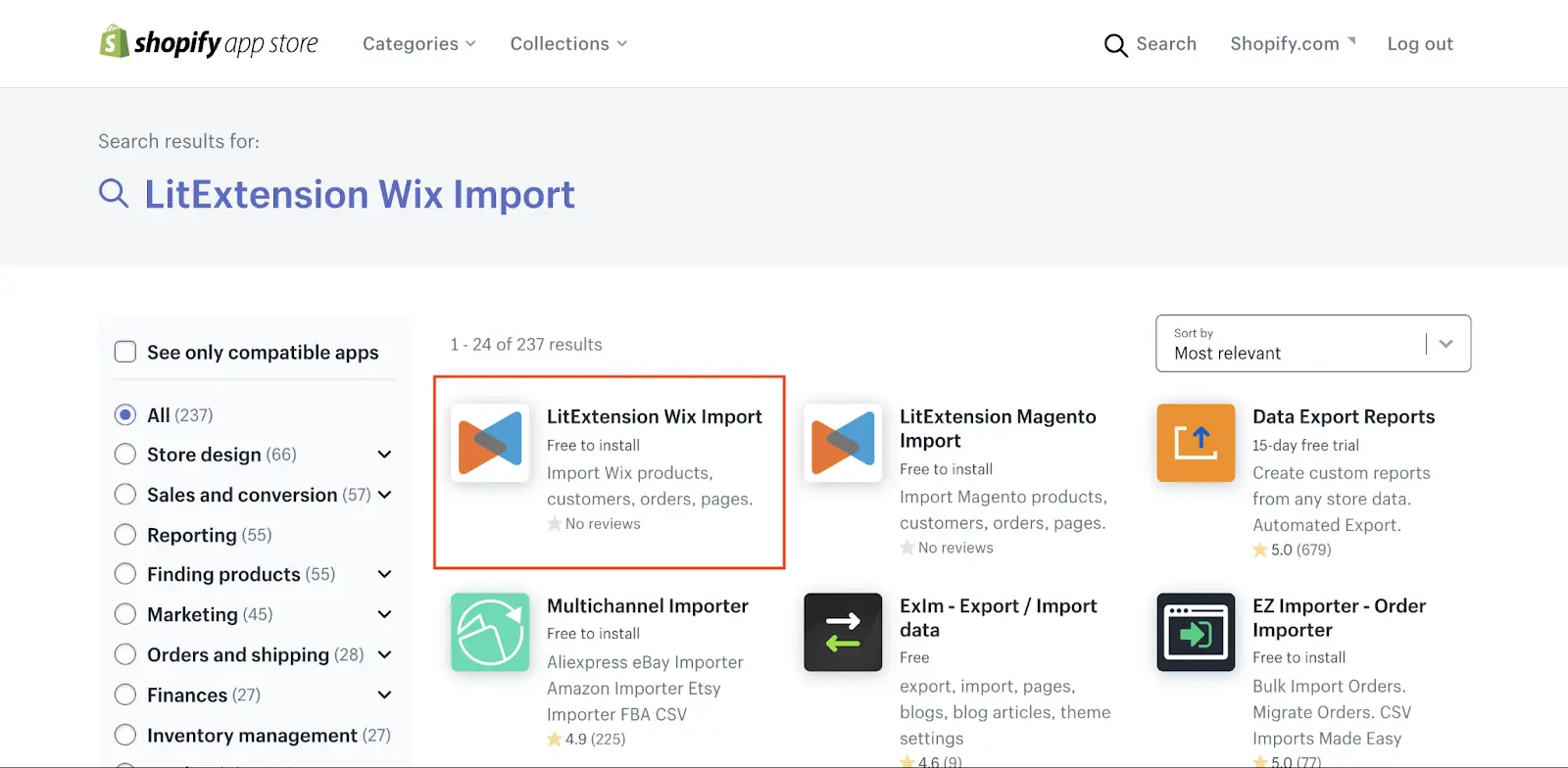The width and height of the screenshot is (1568, 768).
Task: Expand the Finances subcategories chevron
Action: [384, 695]
